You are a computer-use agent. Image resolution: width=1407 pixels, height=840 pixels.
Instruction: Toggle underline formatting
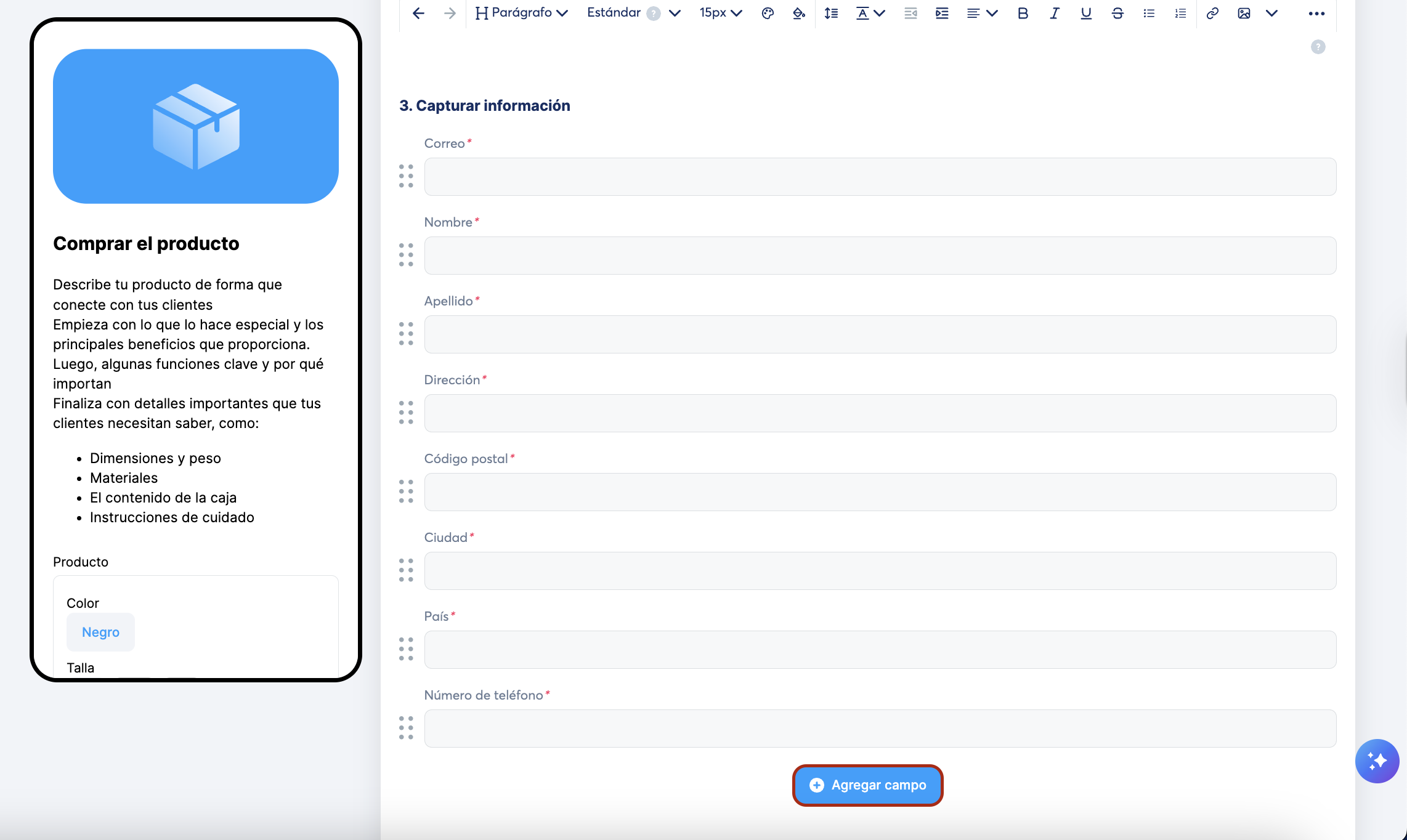coord(1086,13)
